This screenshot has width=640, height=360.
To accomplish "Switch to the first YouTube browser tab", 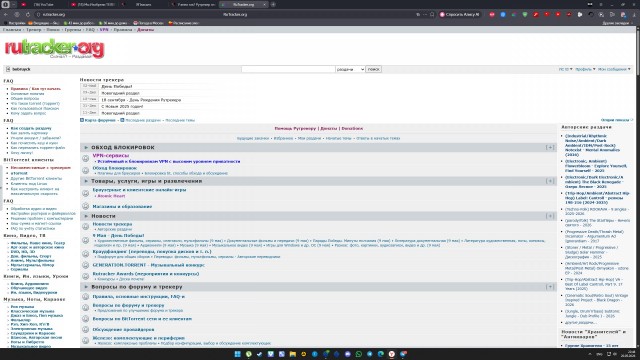I will click(x=43, y=4).
